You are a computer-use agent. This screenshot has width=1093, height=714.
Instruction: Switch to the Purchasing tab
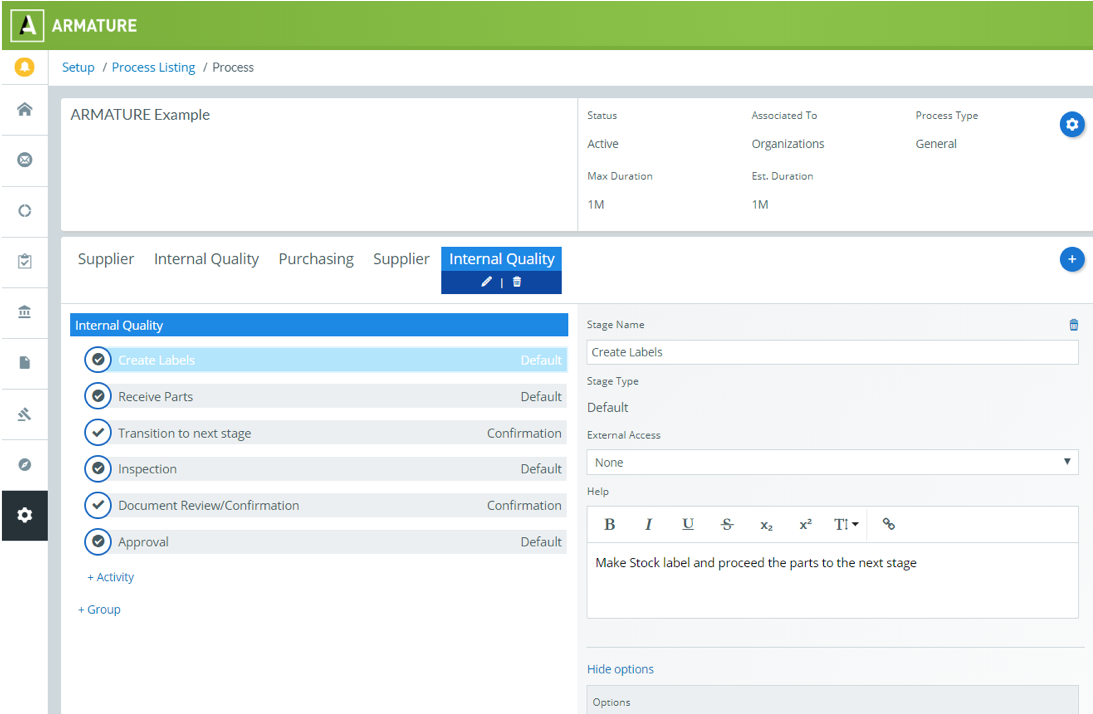coord(316,258)
